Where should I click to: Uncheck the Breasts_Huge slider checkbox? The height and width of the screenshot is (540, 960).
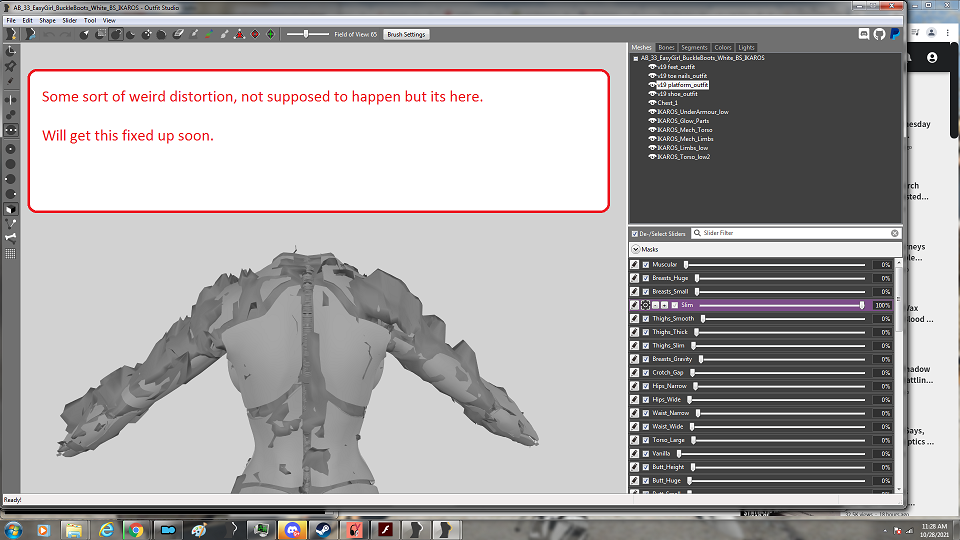coord(645,278)
